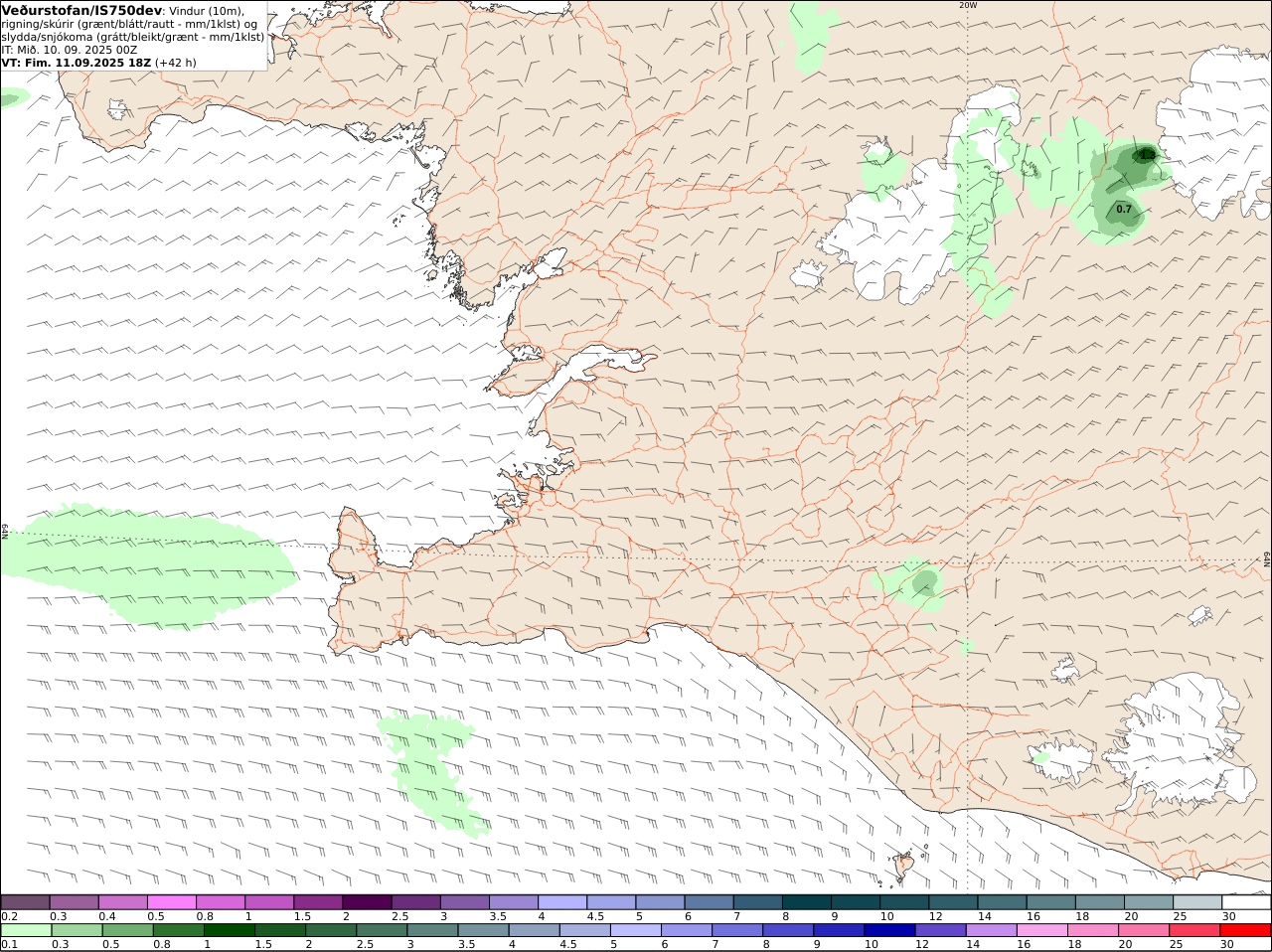Pick the rain legend swatch starting at 0.3
Image resolution: width=1272 pixels, height=952 pixels.
(x=77, y=930)
